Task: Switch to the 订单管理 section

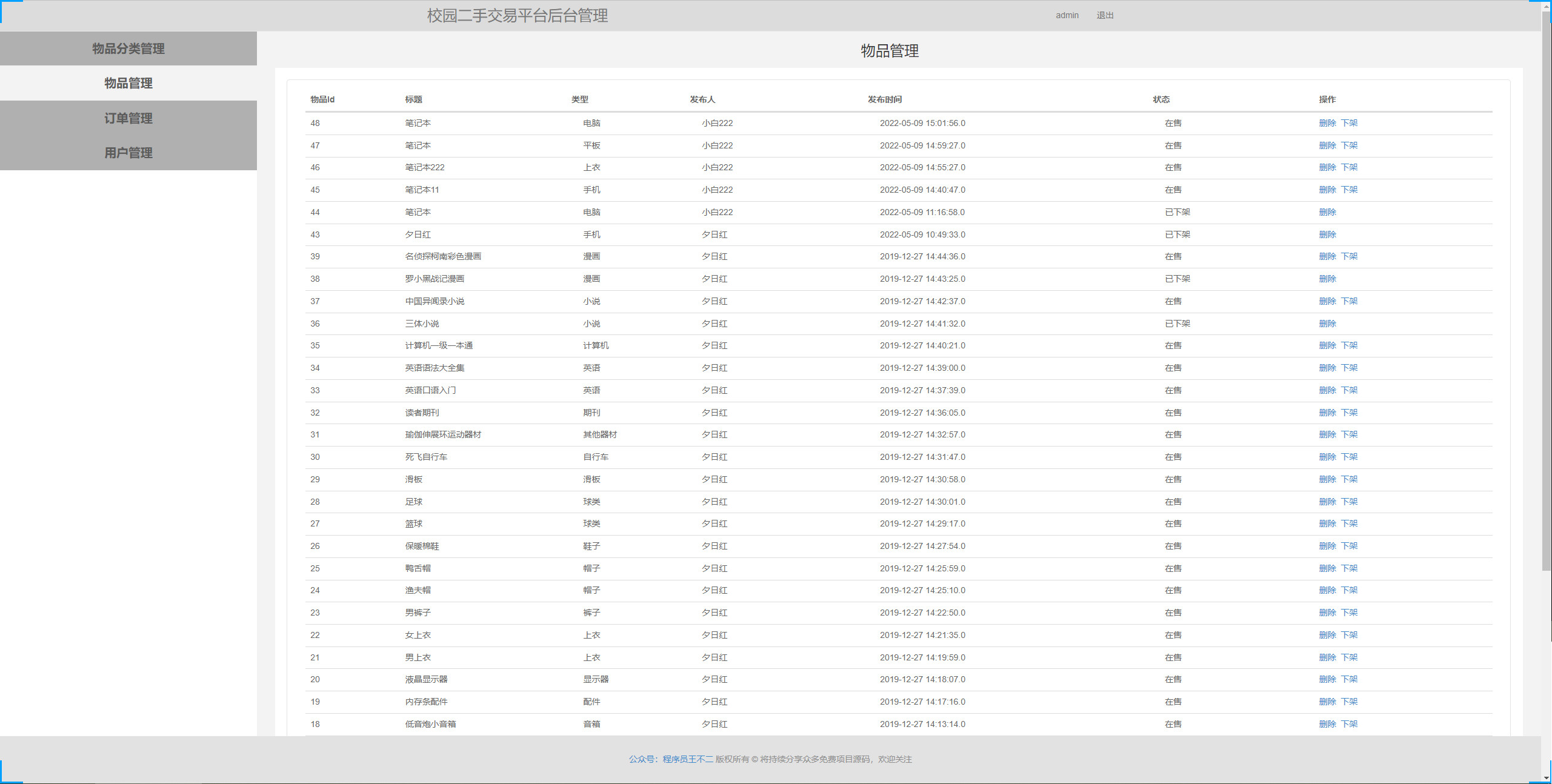Action: click(128, 118)
